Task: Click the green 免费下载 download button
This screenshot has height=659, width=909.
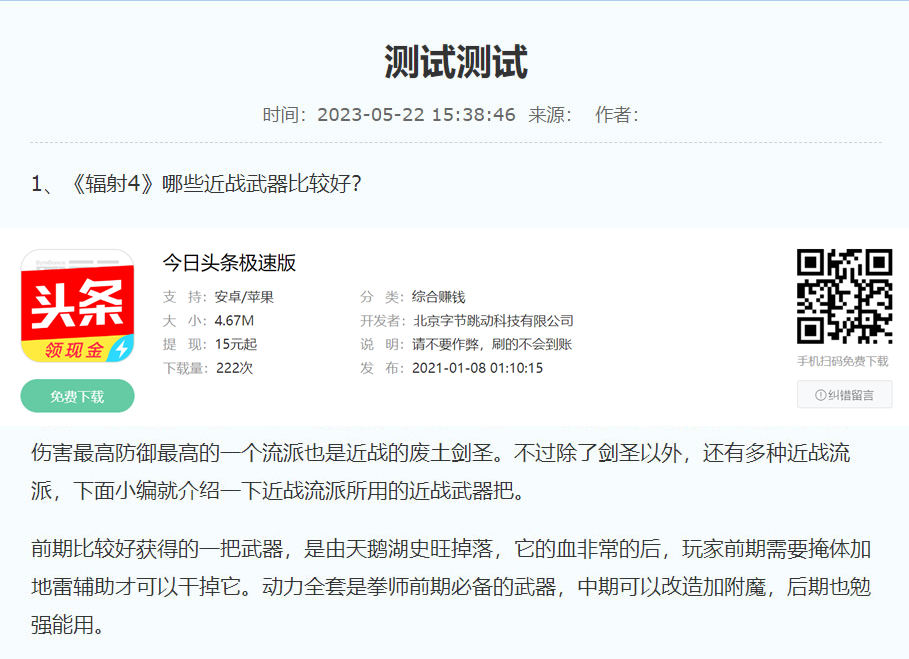Action: 77,396
